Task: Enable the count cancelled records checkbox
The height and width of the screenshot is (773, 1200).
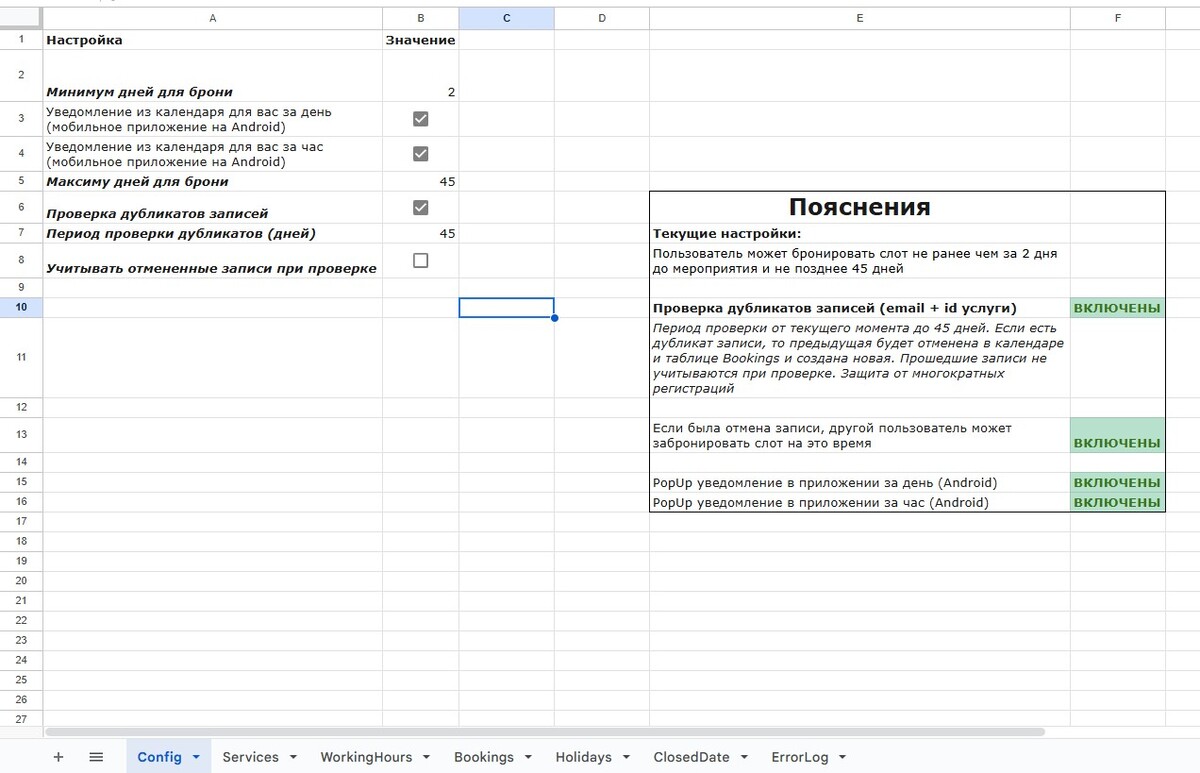Action: pyautogui.click(x=420, y=260)
